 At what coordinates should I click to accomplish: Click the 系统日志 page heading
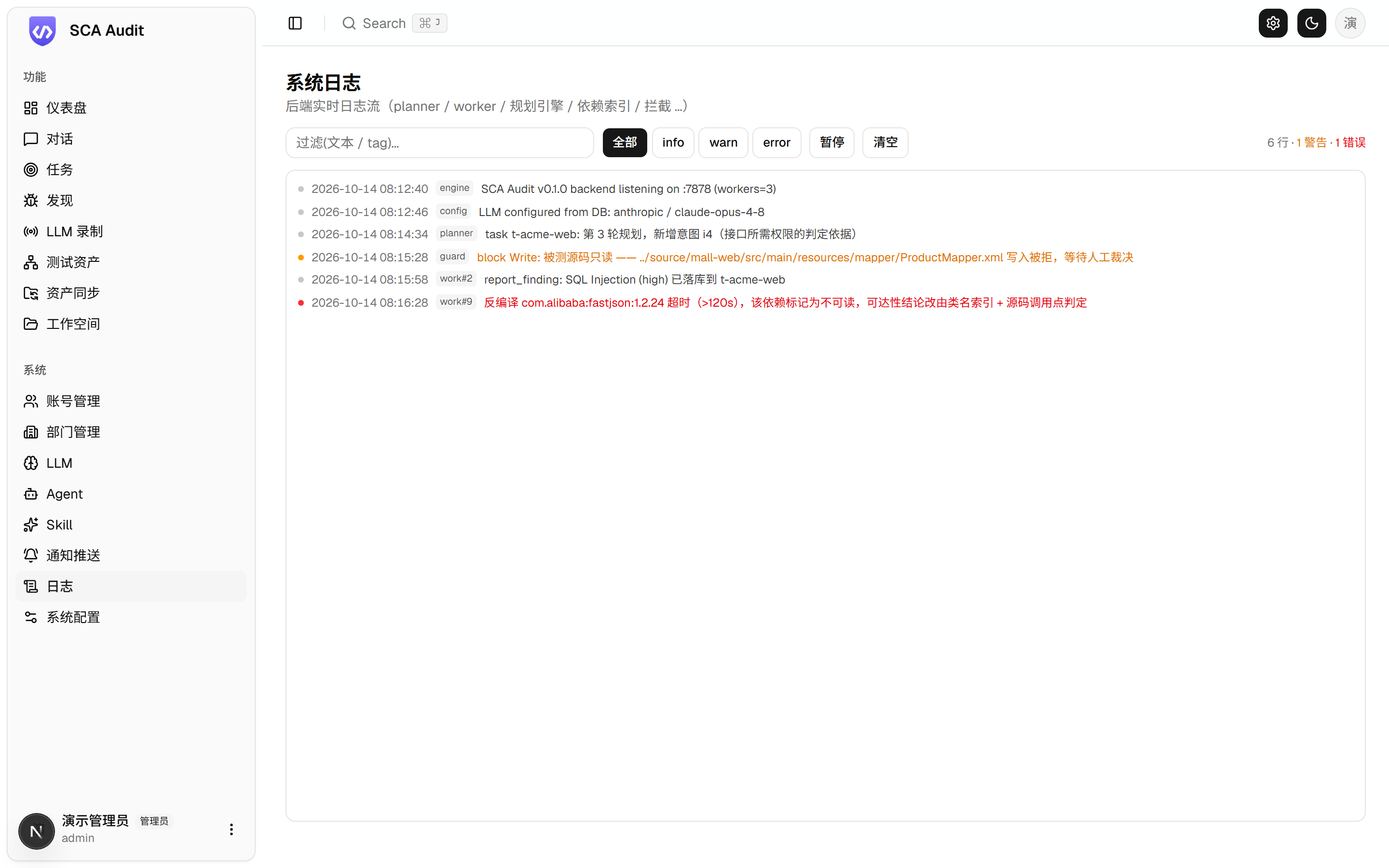[323, 82]
